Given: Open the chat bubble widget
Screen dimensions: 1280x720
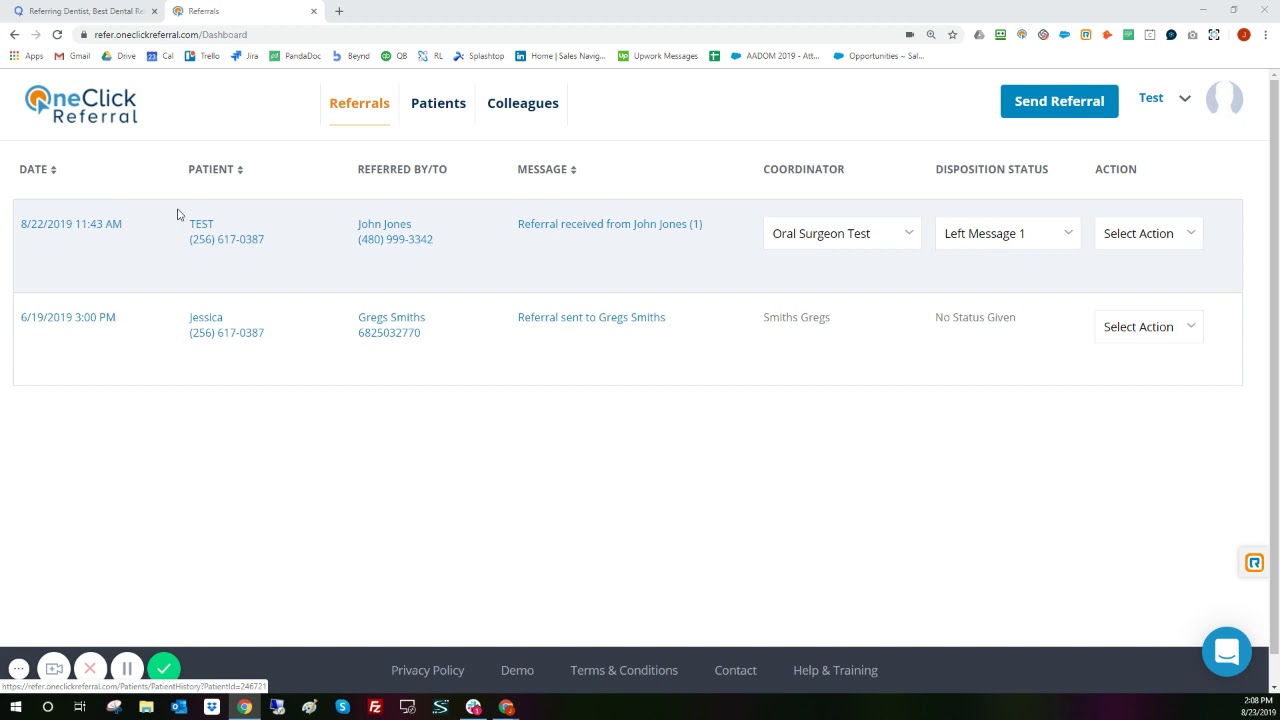Looking at the screenshot, I should 1227,652.
